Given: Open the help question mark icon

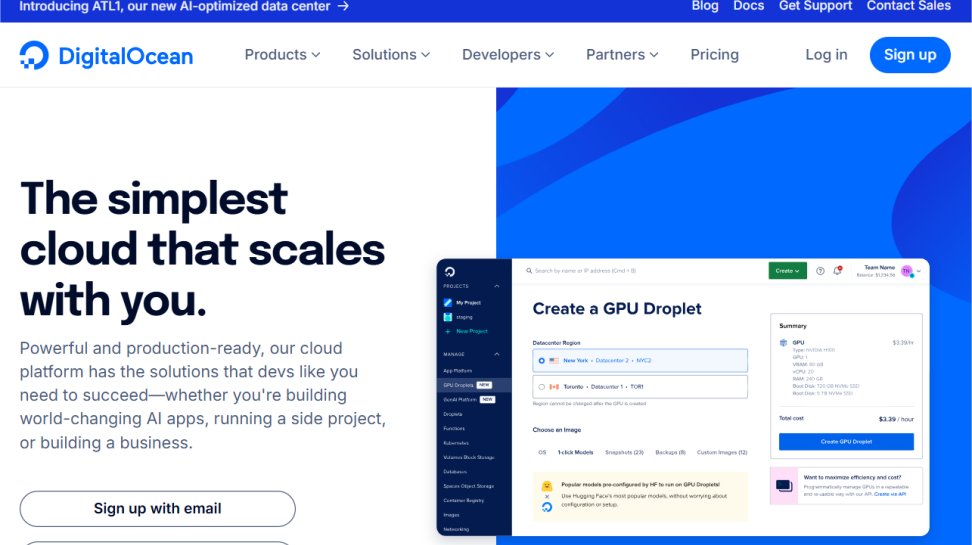Looking at the screenshot, I should click(x=820, y=271).
